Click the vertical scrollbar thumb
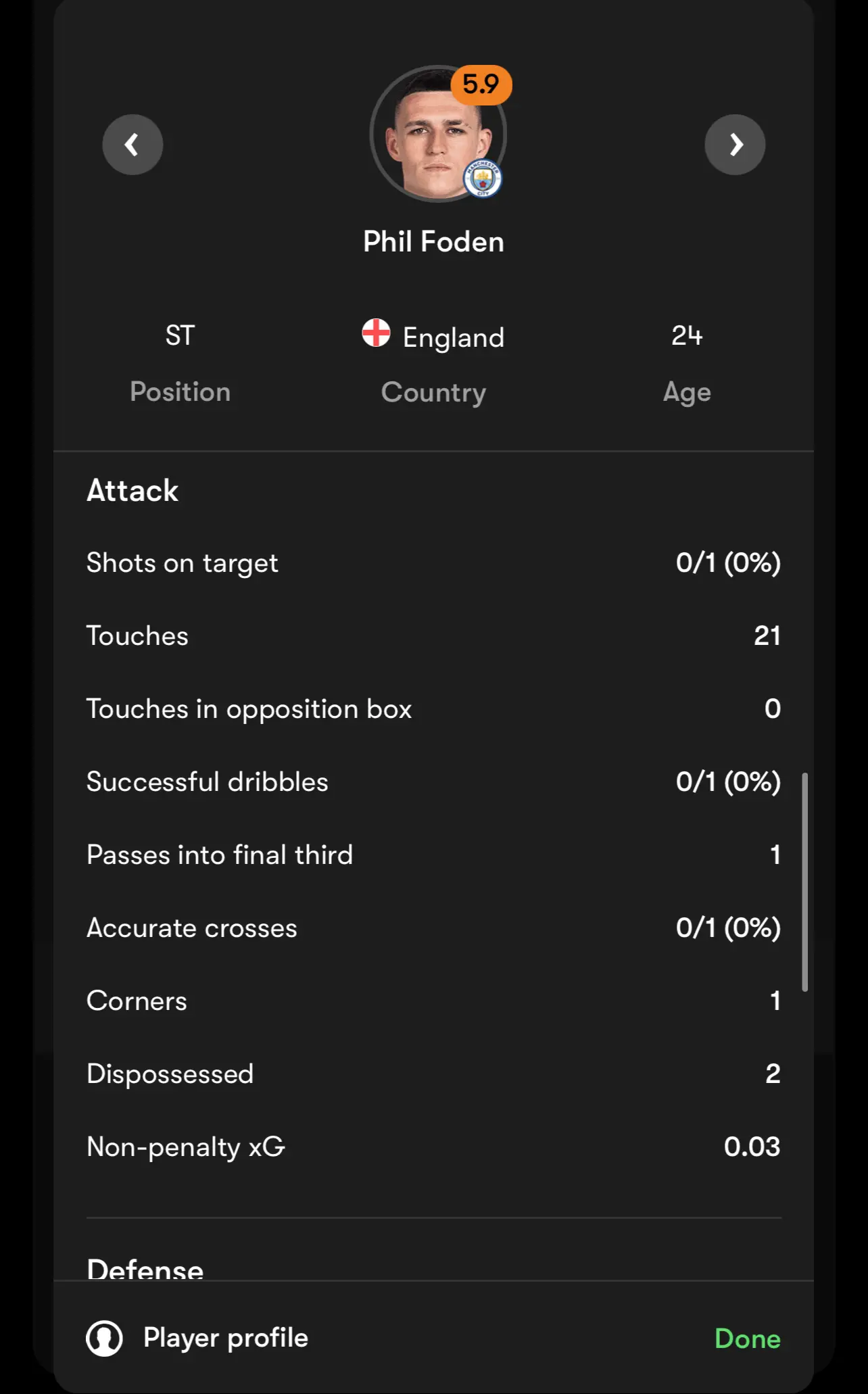The height and width of the screenshot is (1394, 868). coord(804,882)
